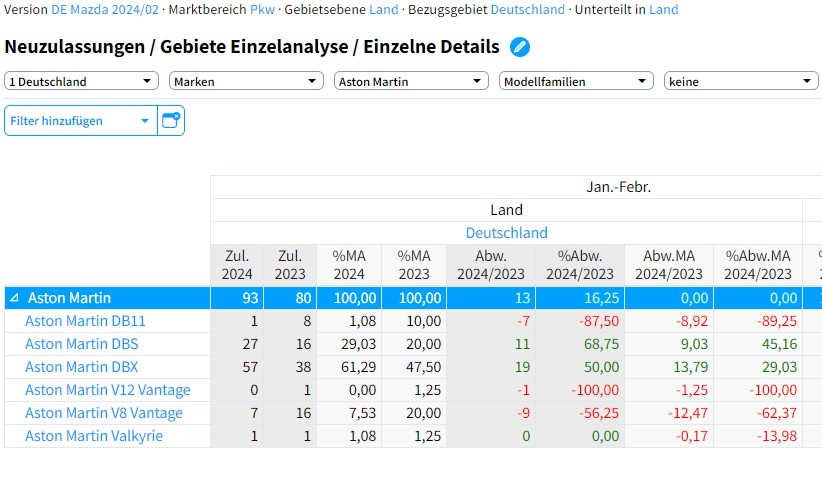Screen dimensions: 822x487
Task: Open the '1 Deutschland' dropdown
Action: [x=81, y=81]
